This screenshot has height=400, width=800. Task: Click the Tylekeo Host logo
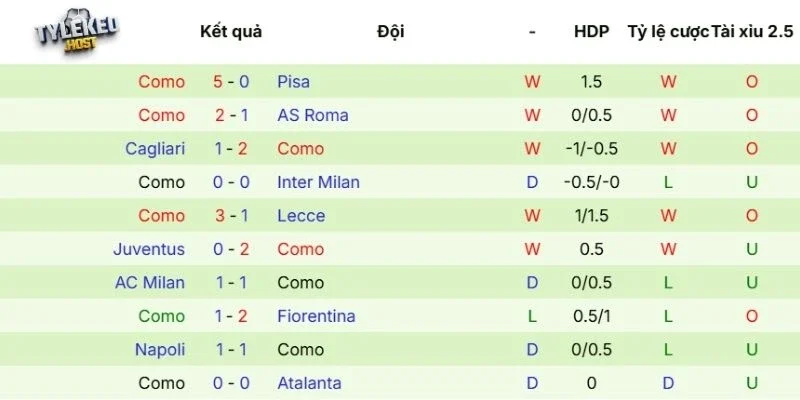click(77, 35)
